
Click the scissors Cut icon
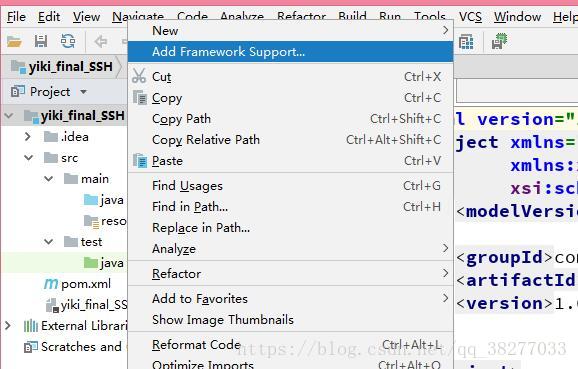pyautogui.click(x=139, y=76)
